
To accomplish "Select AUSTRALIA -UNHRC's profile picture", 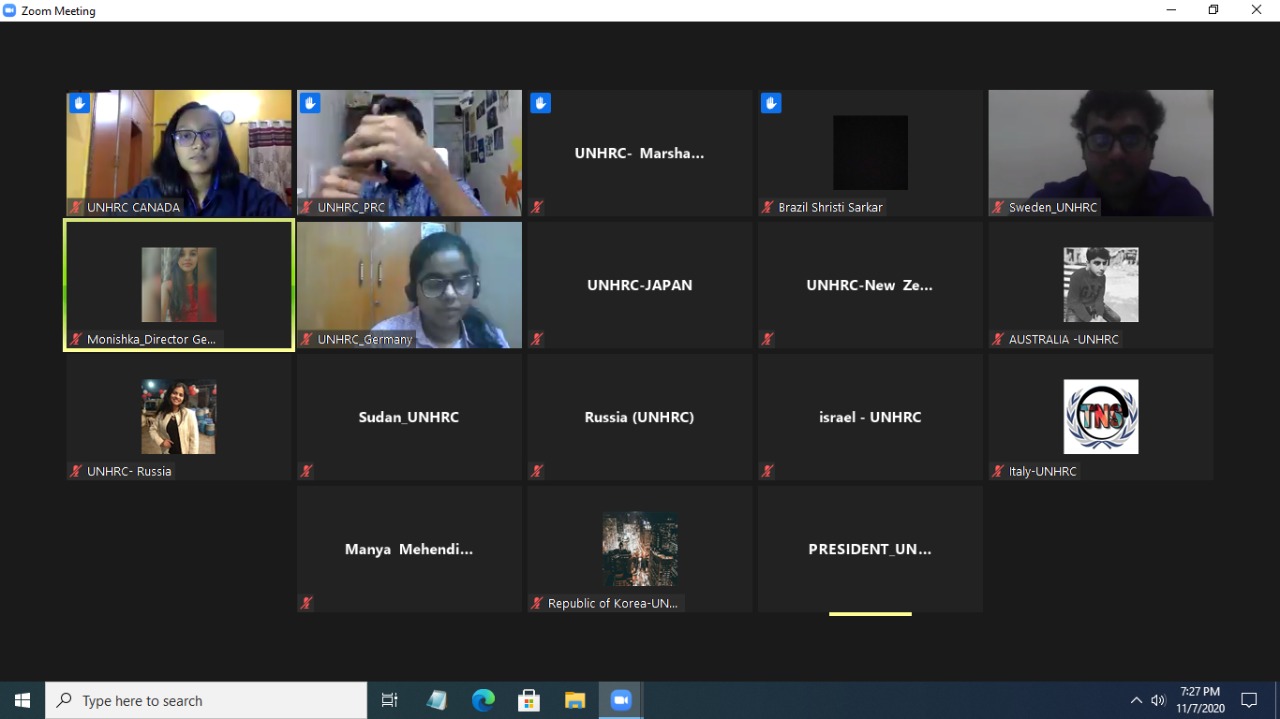I will point(1101,285).
